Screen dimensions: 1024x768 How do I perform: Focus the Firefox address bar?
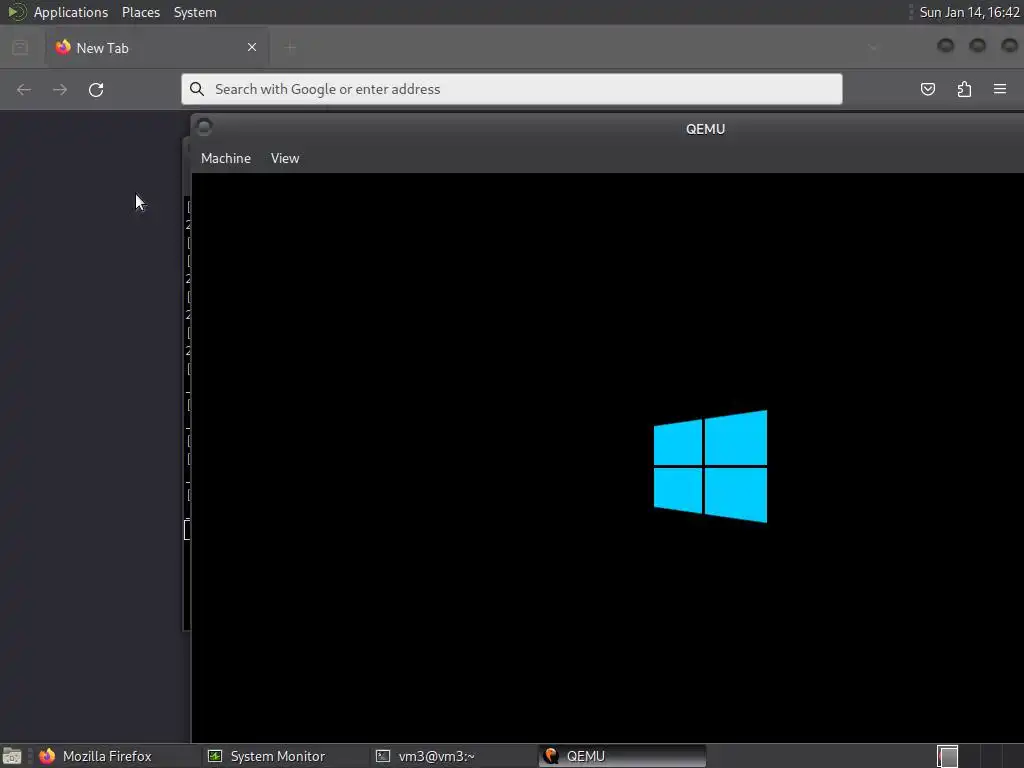tap(511, 89)
